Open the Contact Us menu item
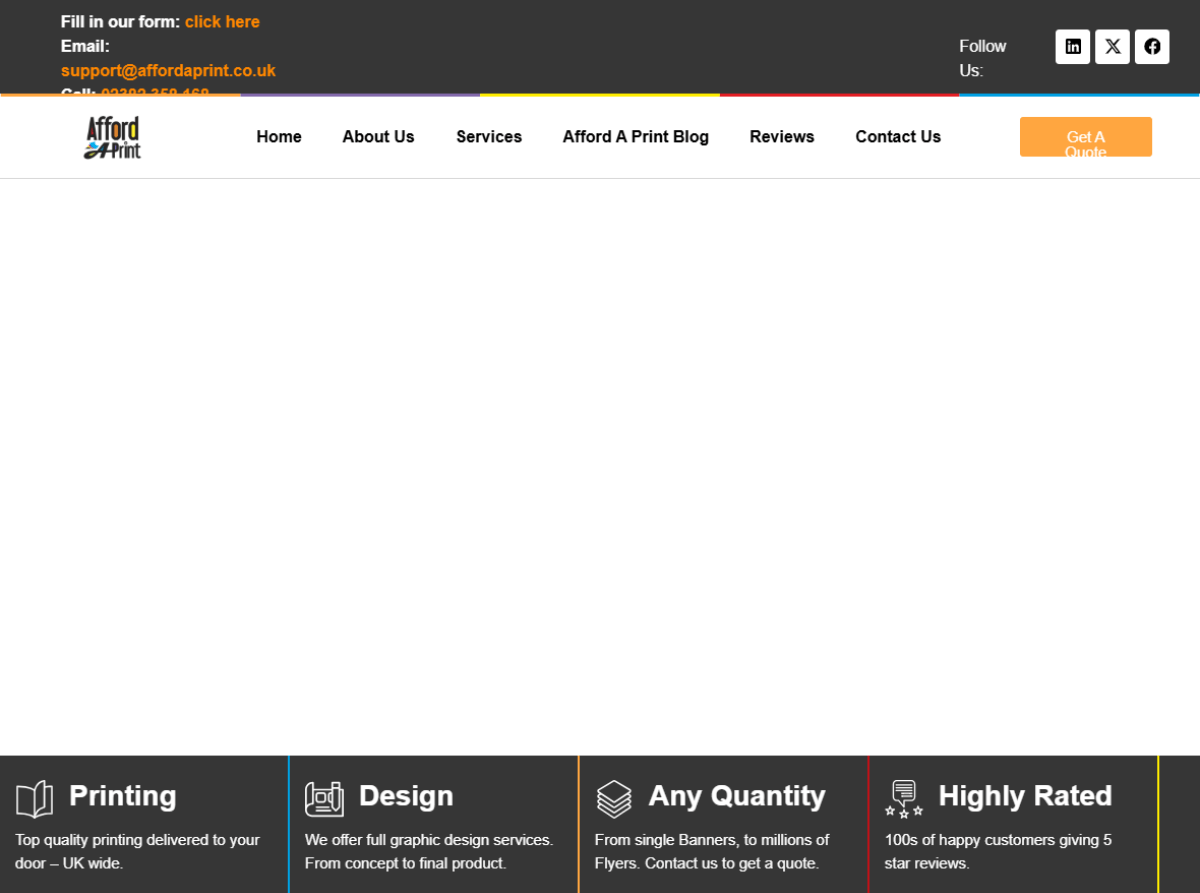1200x893 pixels. pos(898,137)
